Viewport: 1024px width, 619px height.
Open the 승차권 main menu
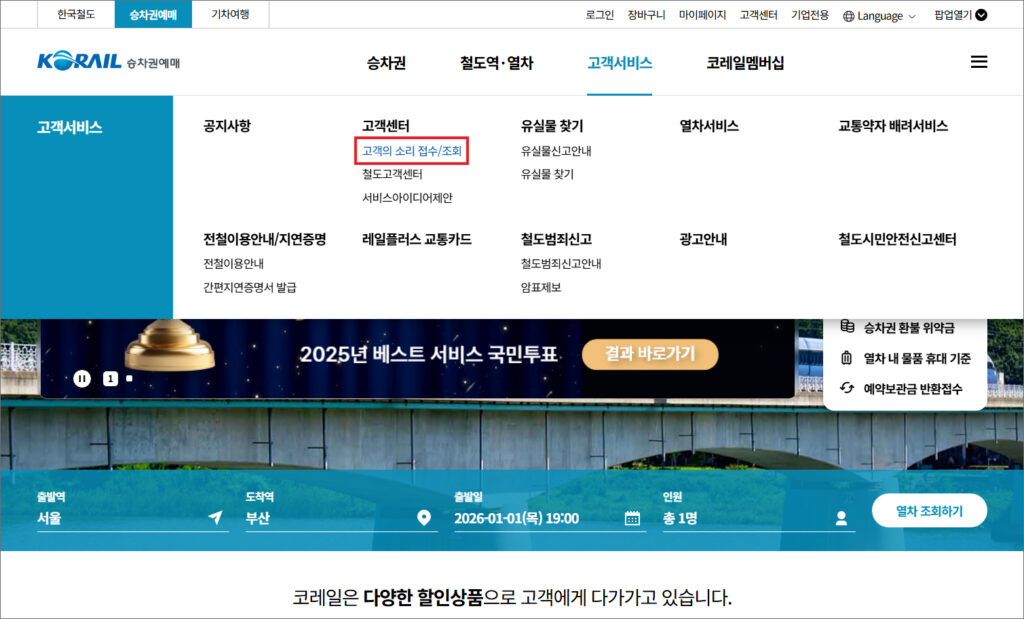386,63
